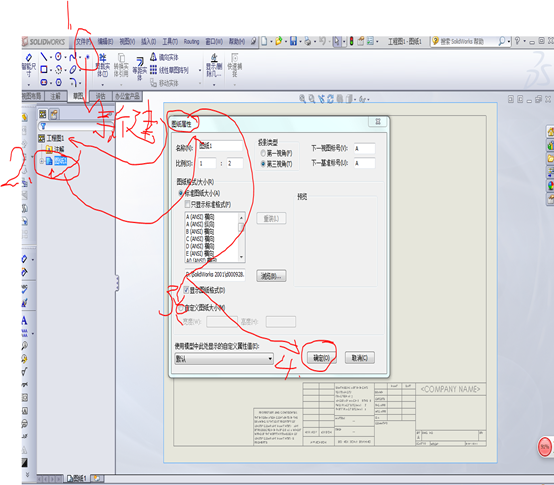Open the File menu
This screenshot has height=485, width=554.
(83, 42)
